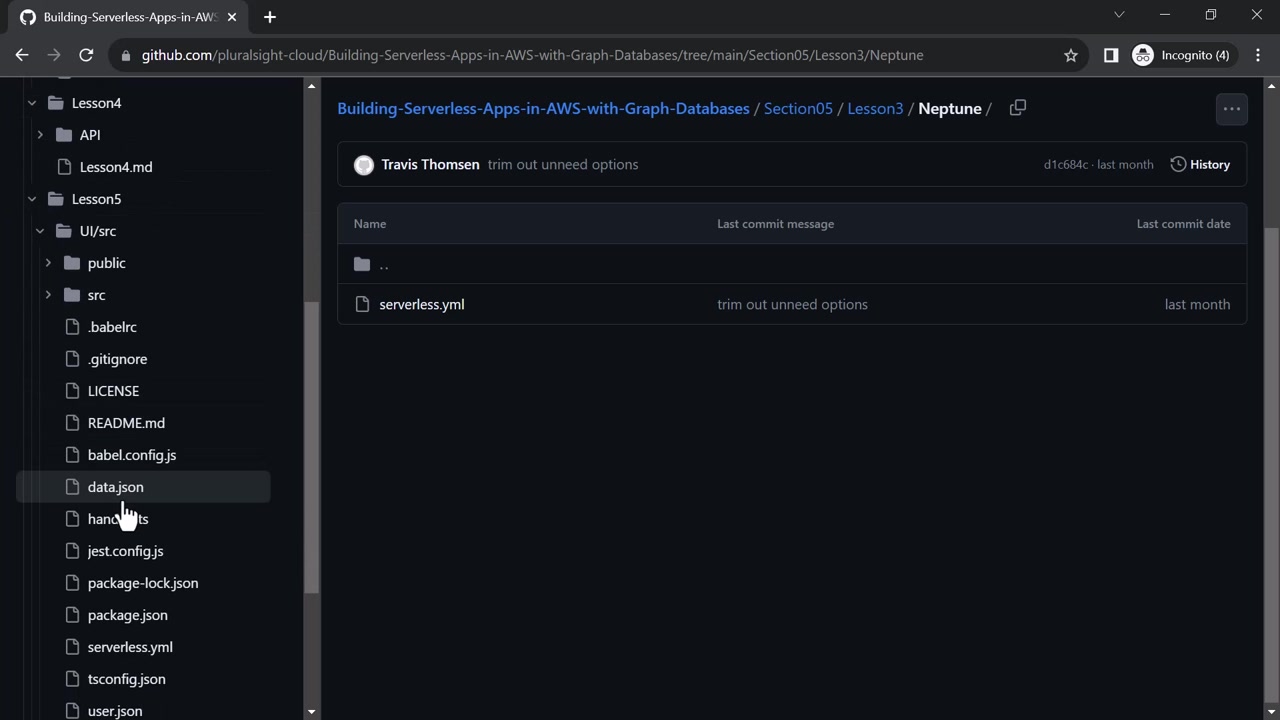The image size is (1280, 720).
Task: Click the tsconfig.json file icon
Action: [71, 679]
